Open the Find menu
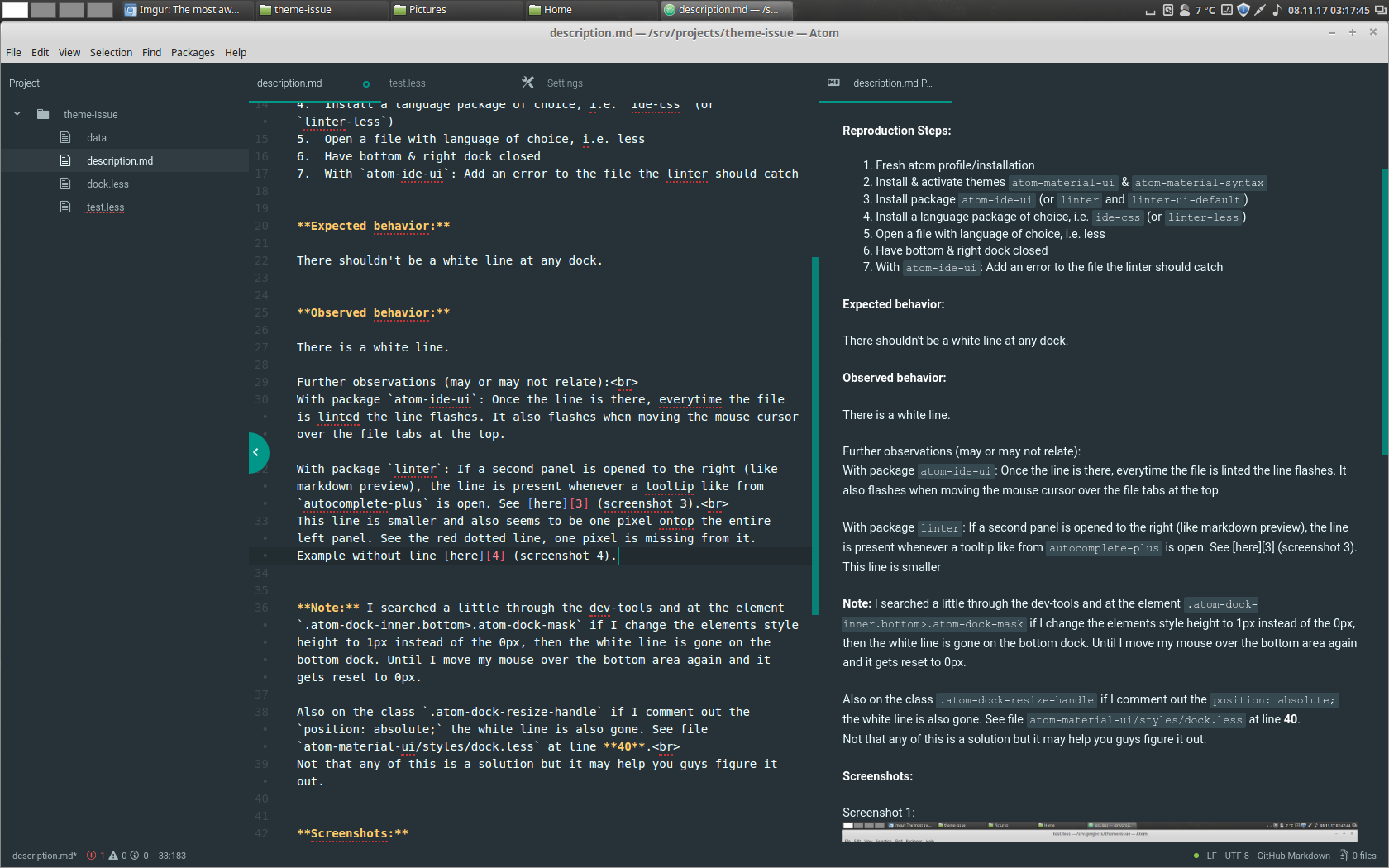 point(151,52)
